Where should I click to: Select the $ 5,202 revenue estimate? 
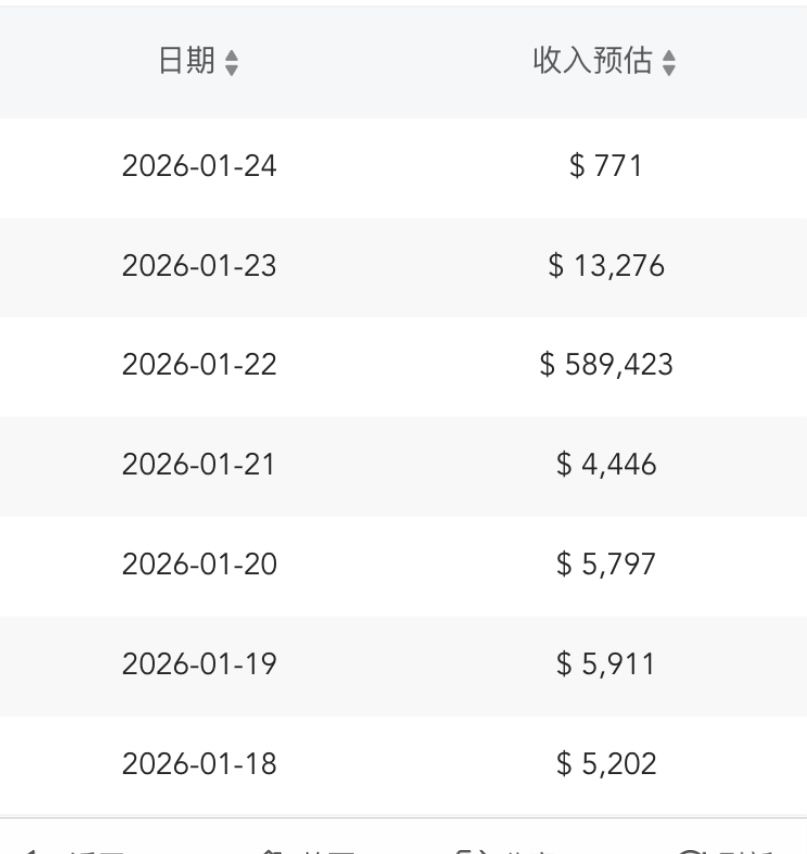[x=605, y=764]
